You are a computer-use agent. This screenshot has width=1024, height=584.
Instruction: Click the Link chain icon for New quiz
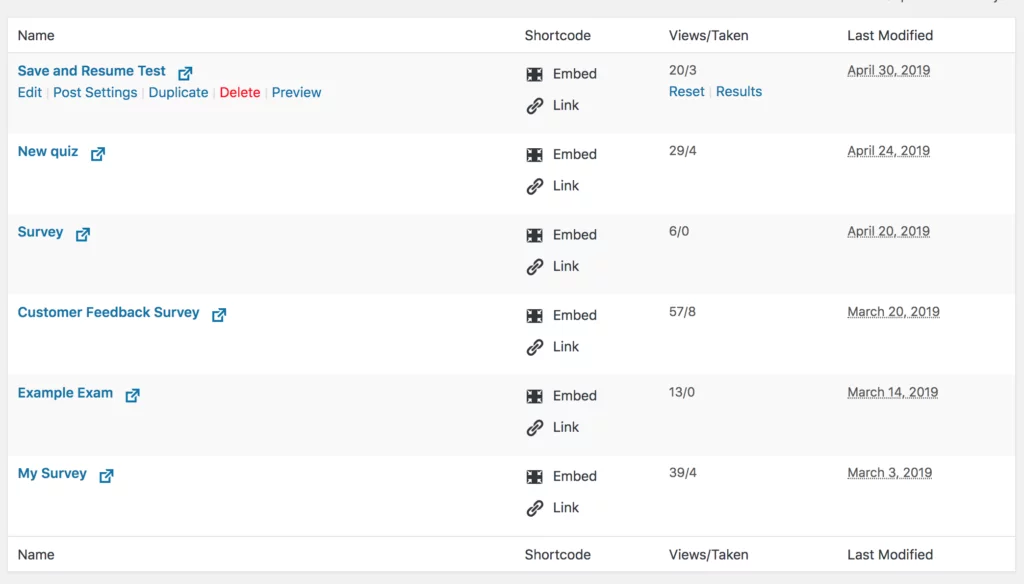tap(535, 186)
